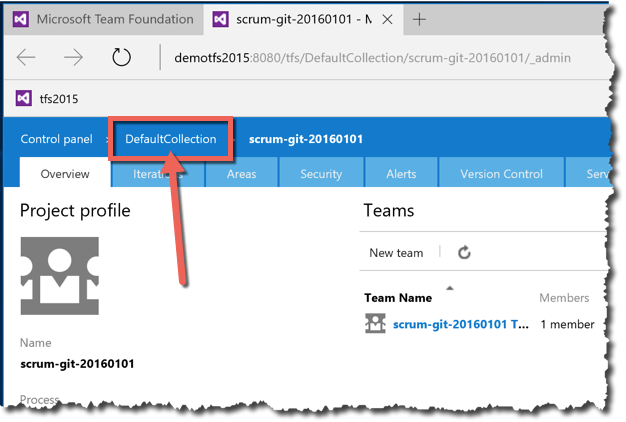Image resolution: width=626 pixels, height=422 pixels.
Task: Switch to the Microsoft Team Foundation browser tab
Action: [x=104, y=19]
